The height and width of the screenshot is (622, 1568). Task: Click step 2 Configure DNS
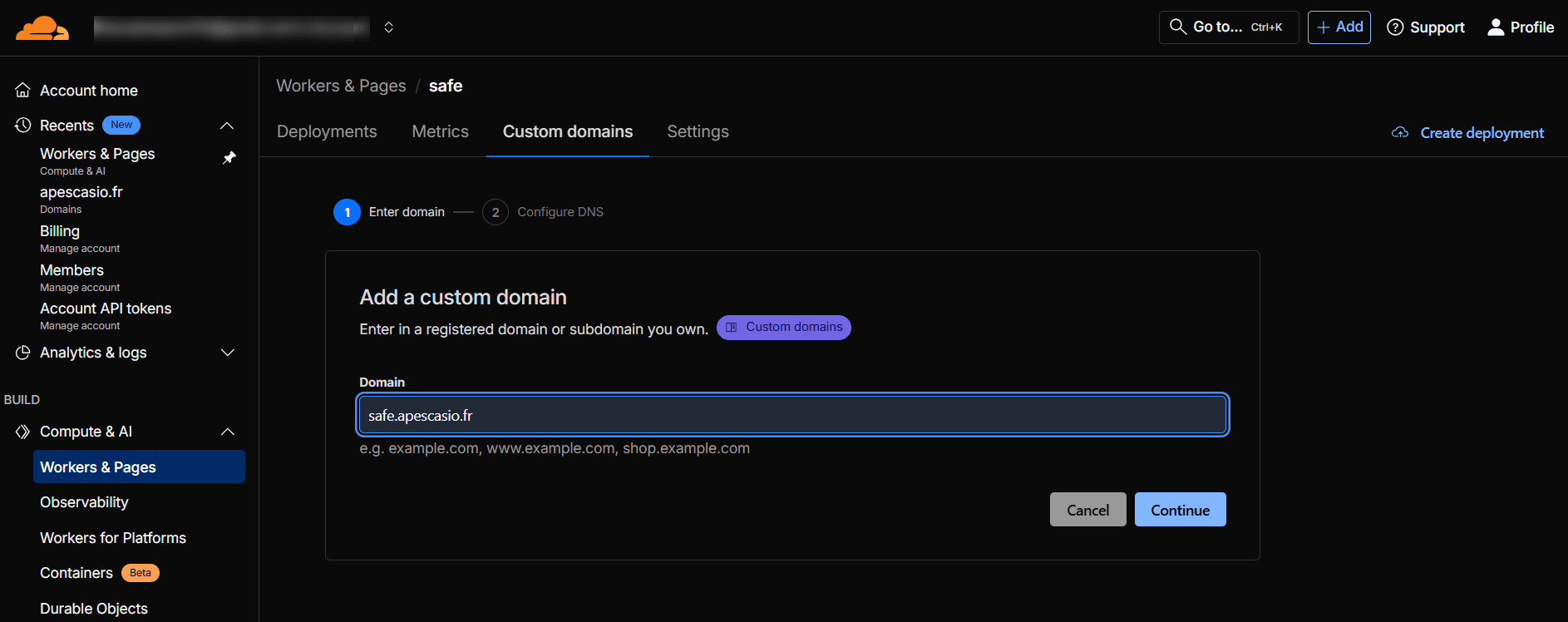coord(543,212)
